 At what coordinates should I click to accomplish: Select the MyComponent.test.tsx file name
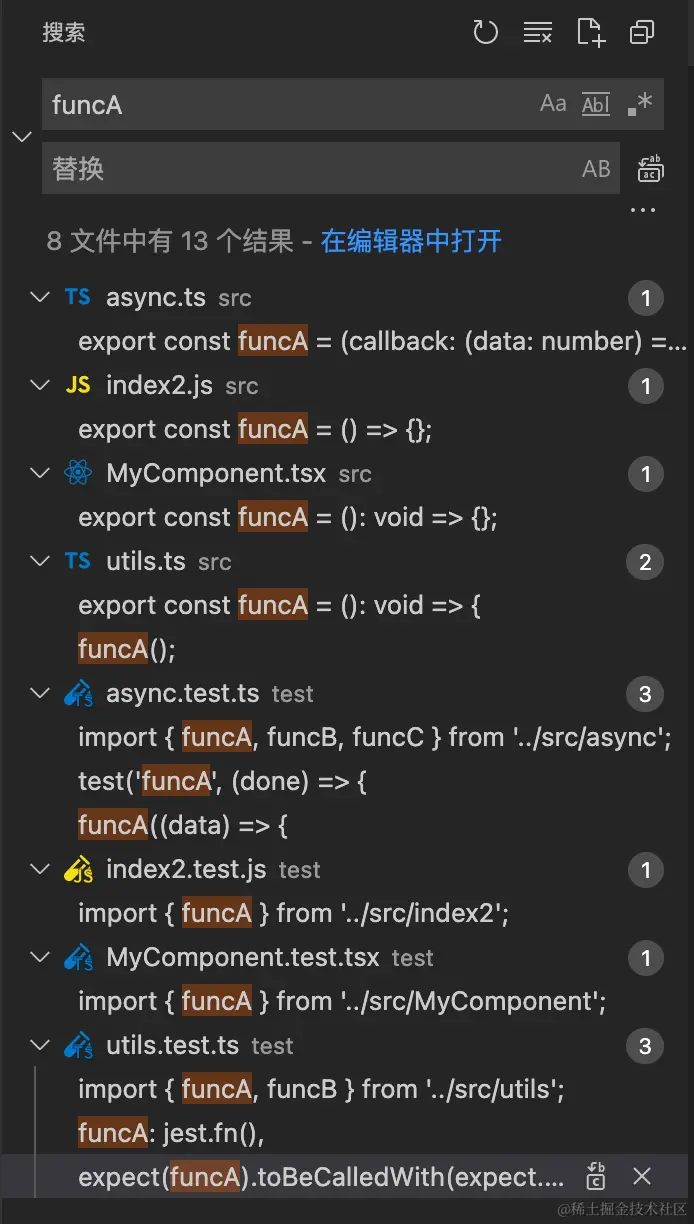click(x=243, y=957)
